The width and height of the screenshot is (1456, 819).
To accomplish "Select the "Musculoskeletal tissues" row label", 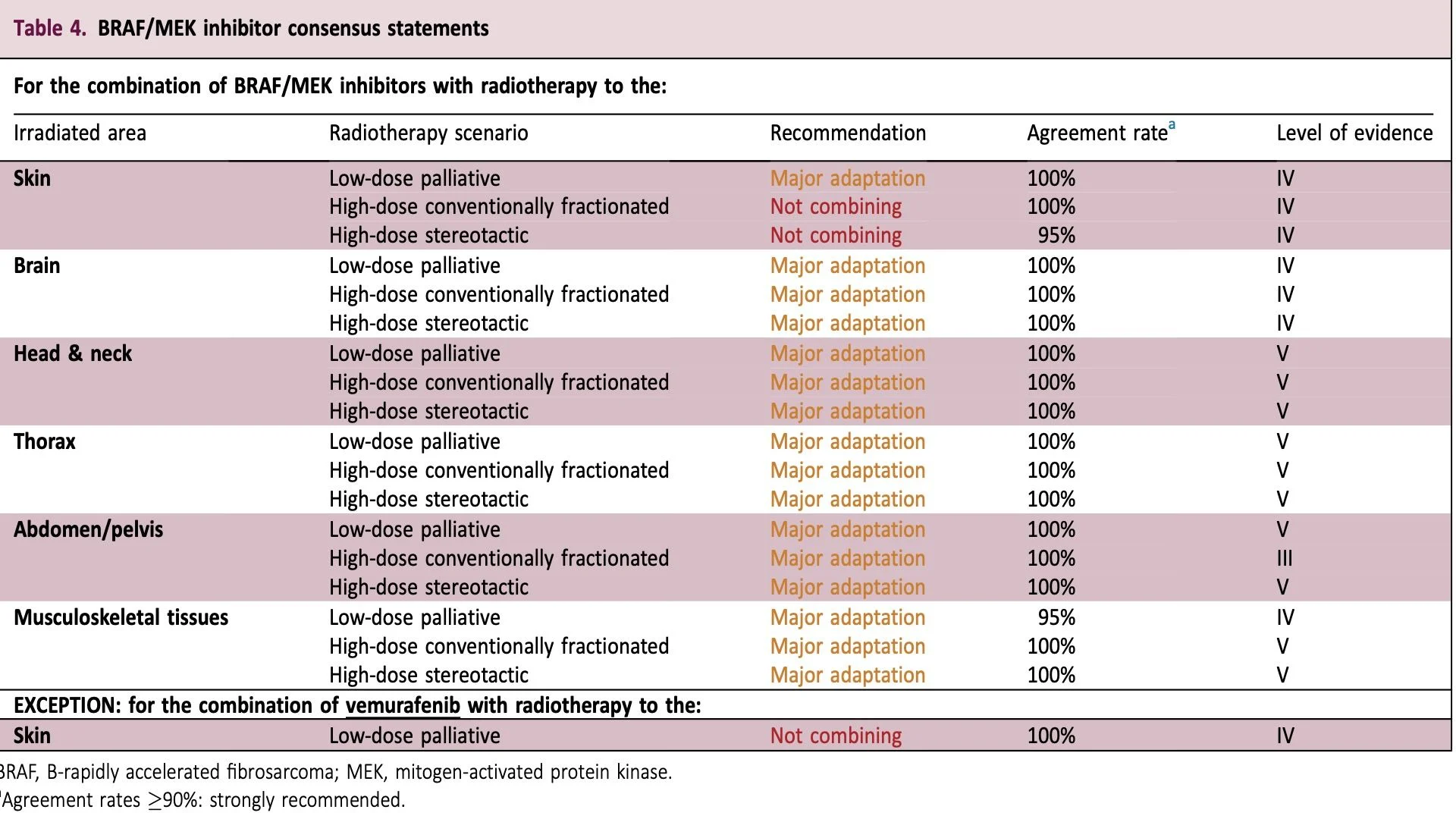I will click(121, 618).
